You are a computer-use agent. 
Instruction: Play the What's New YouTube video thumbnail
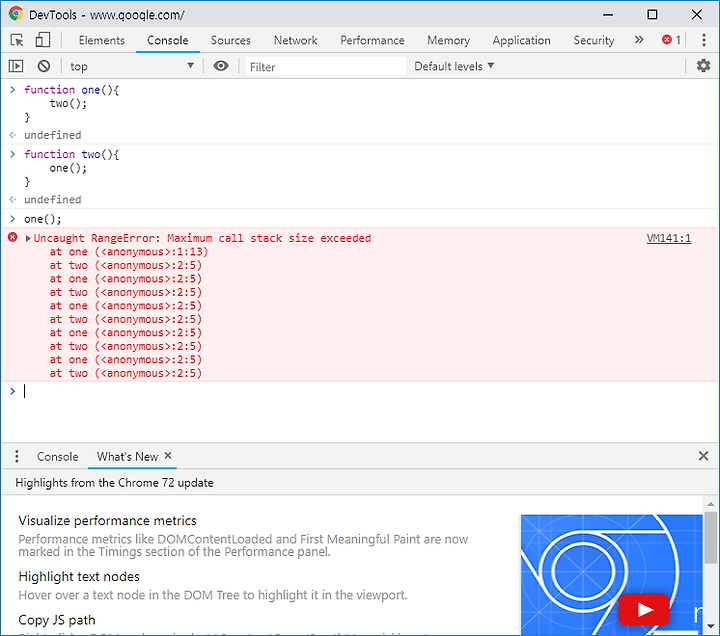coord(644,609)
